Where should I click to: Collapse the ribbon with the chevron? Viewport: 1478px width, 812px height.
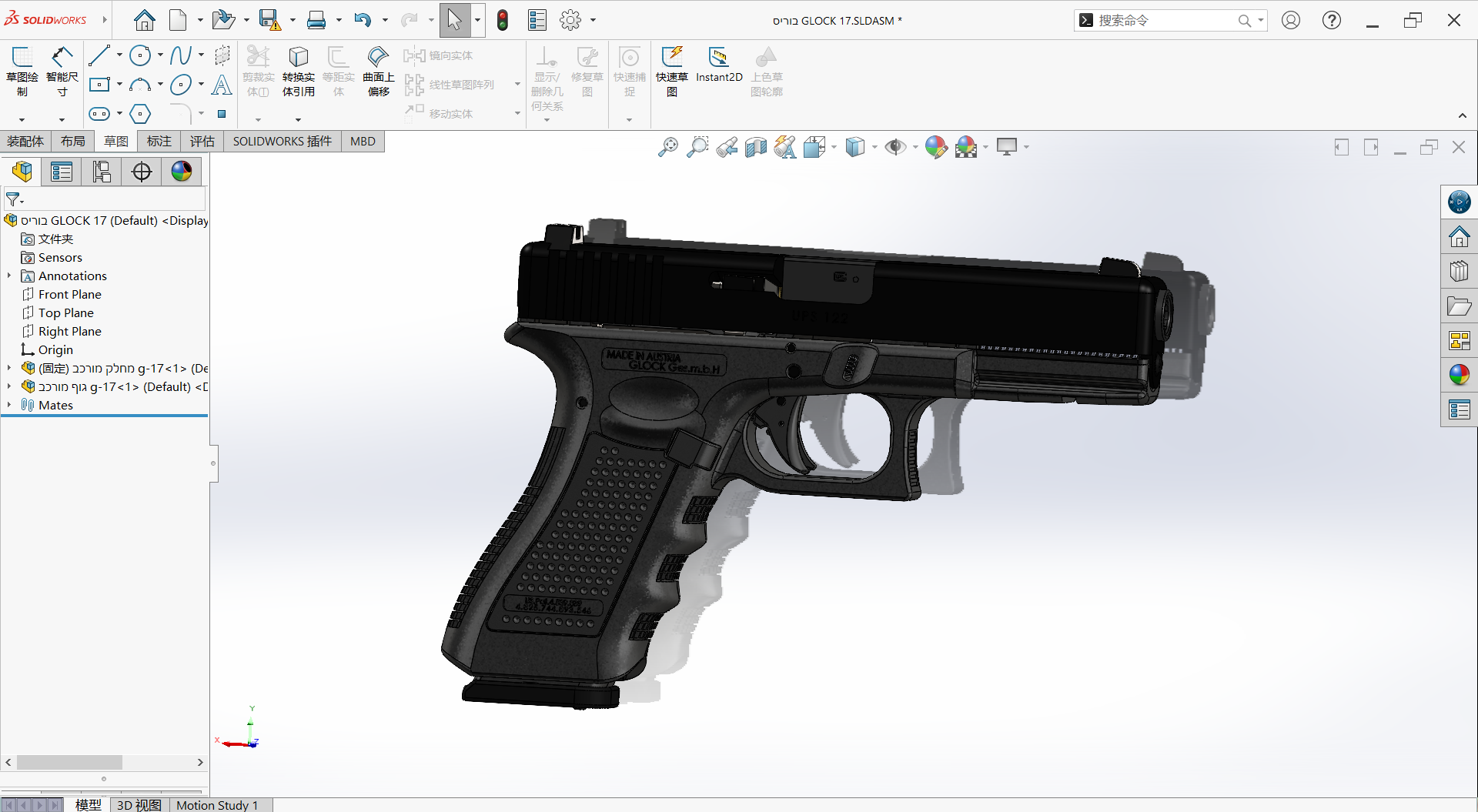point(1463,115)
